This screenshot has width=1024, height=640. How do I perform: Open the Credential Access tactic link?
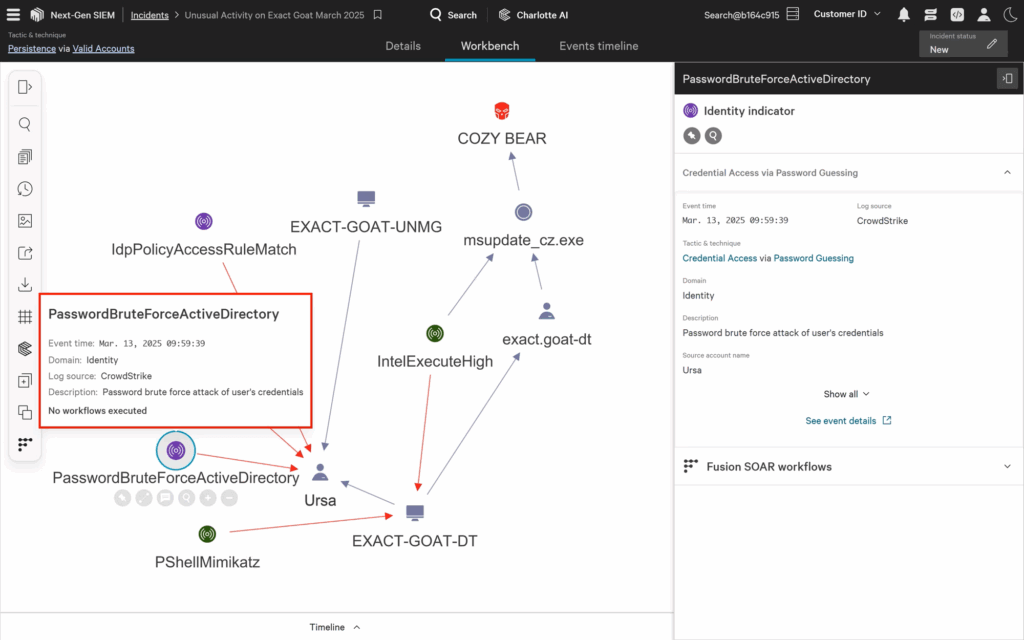(x=720, y=258)
